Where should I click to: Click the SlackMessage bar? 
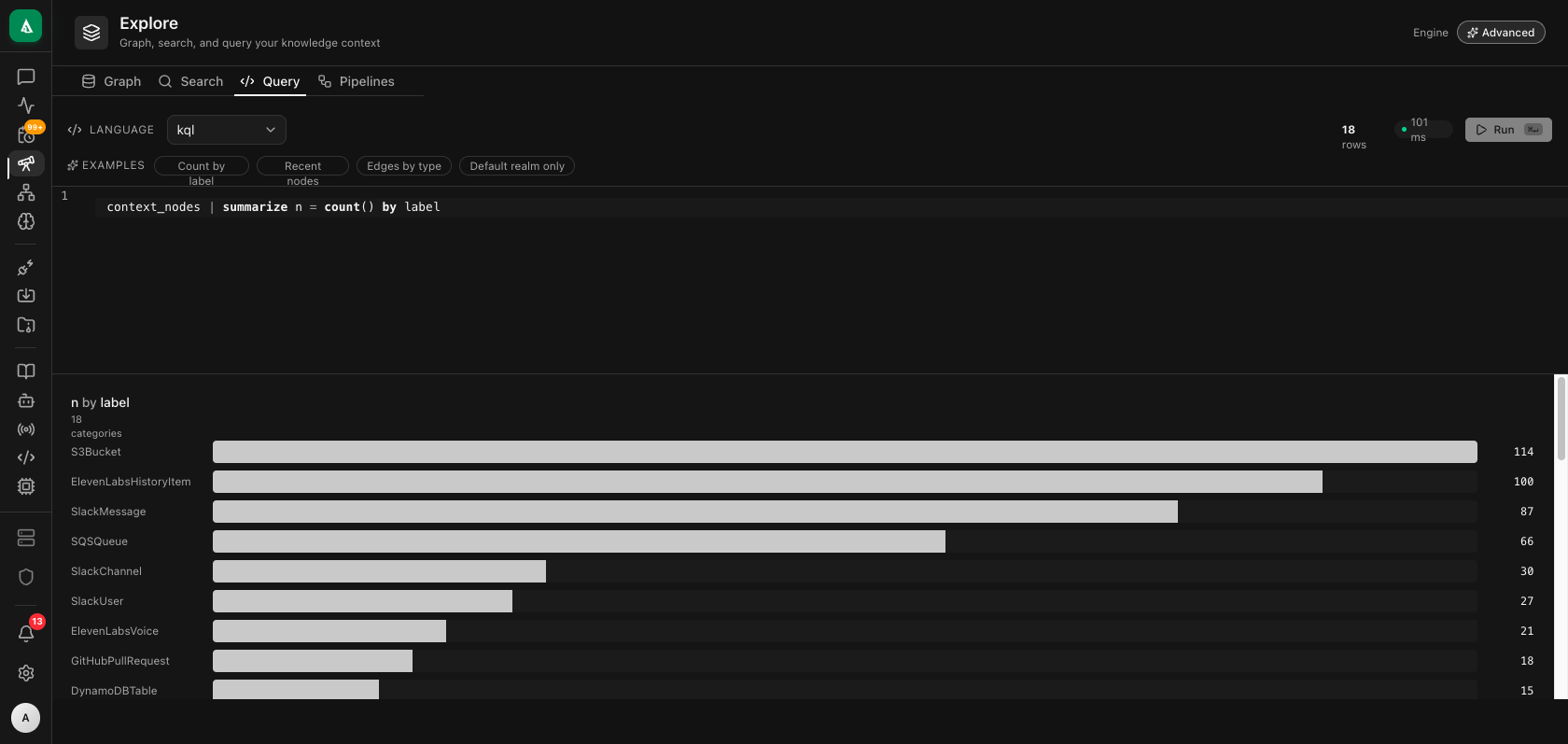tap(695, 512)
